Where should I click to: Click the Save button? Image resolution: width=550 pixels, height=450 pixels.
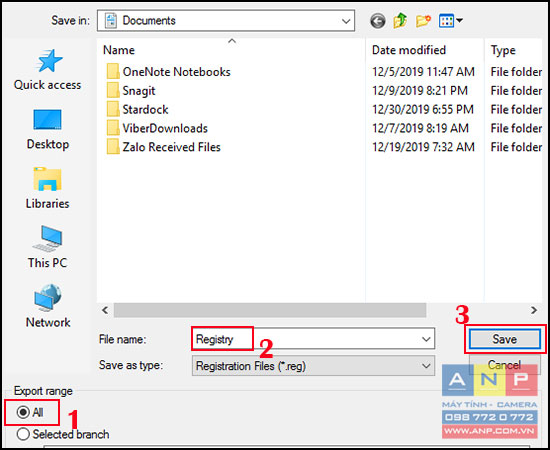504,339
